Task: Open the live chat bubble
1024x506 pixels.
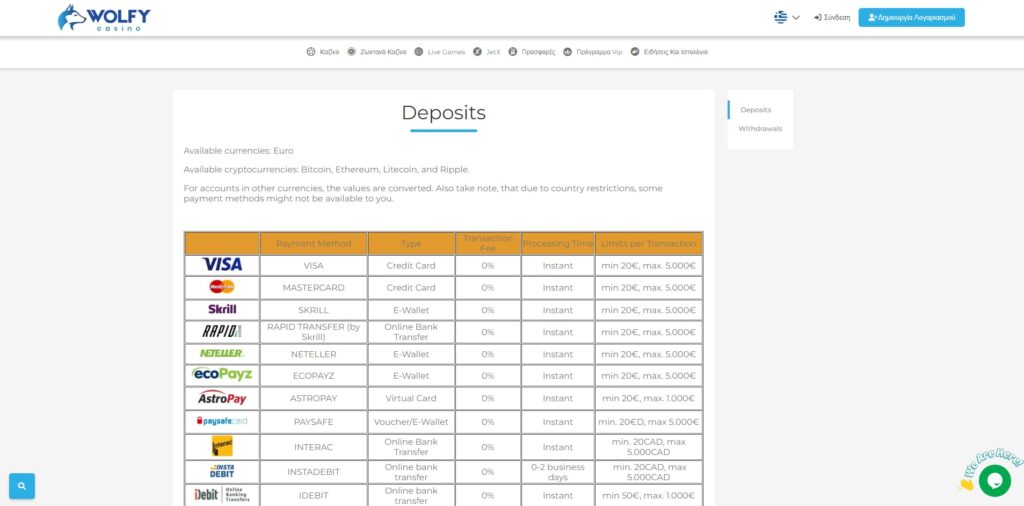Action: pyautogui.click(x=995, y=480)
